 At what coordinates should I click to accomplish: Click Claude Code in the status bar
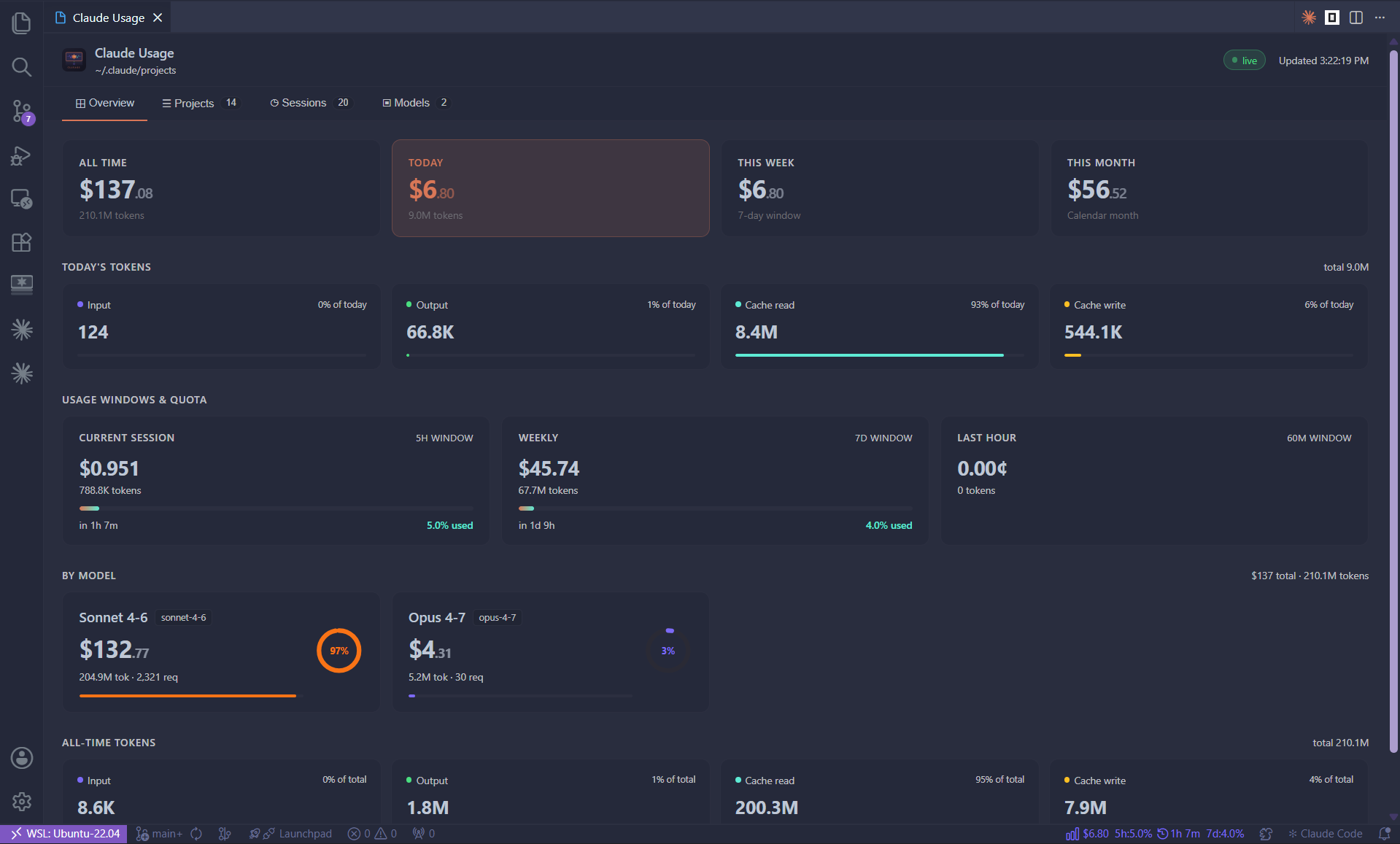(1325, 834)
